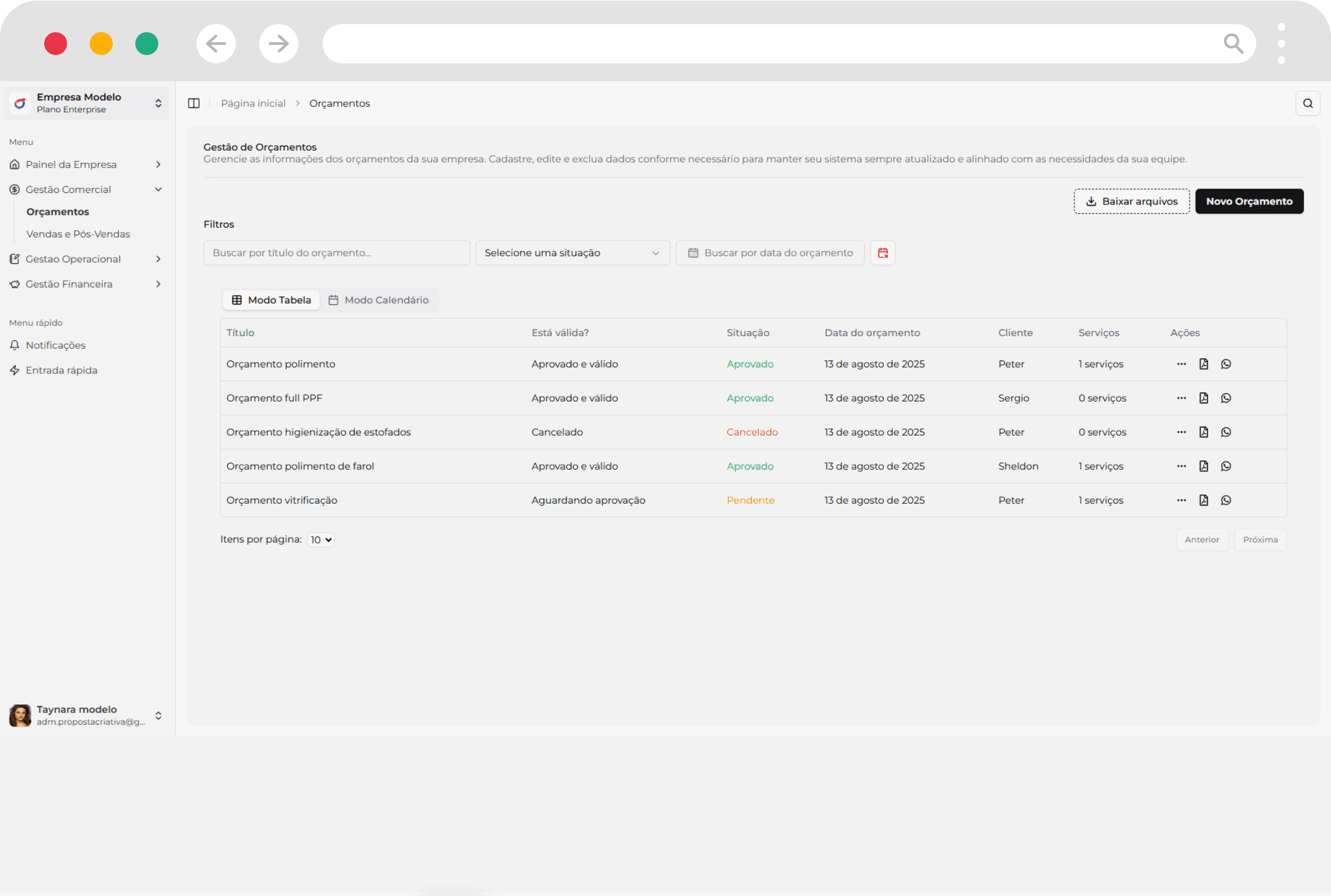
Task: Open PDF icon for Orçamento polimento
Action: coord(1203,364)
